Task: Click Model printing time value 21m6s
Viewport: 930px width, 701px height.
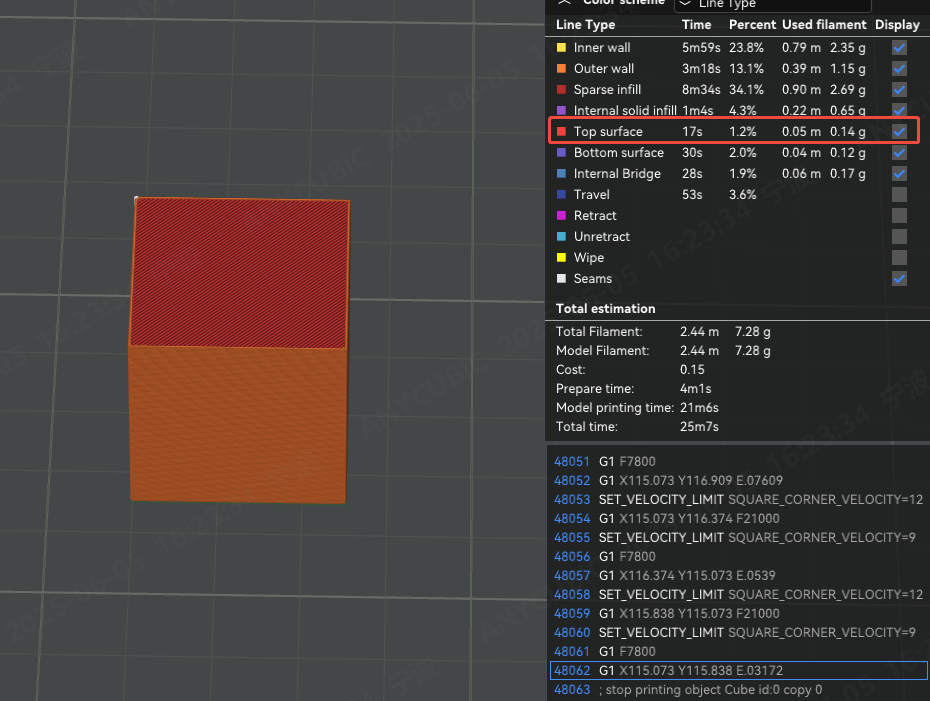Action: pyautogui.click(x=699, y=407)
